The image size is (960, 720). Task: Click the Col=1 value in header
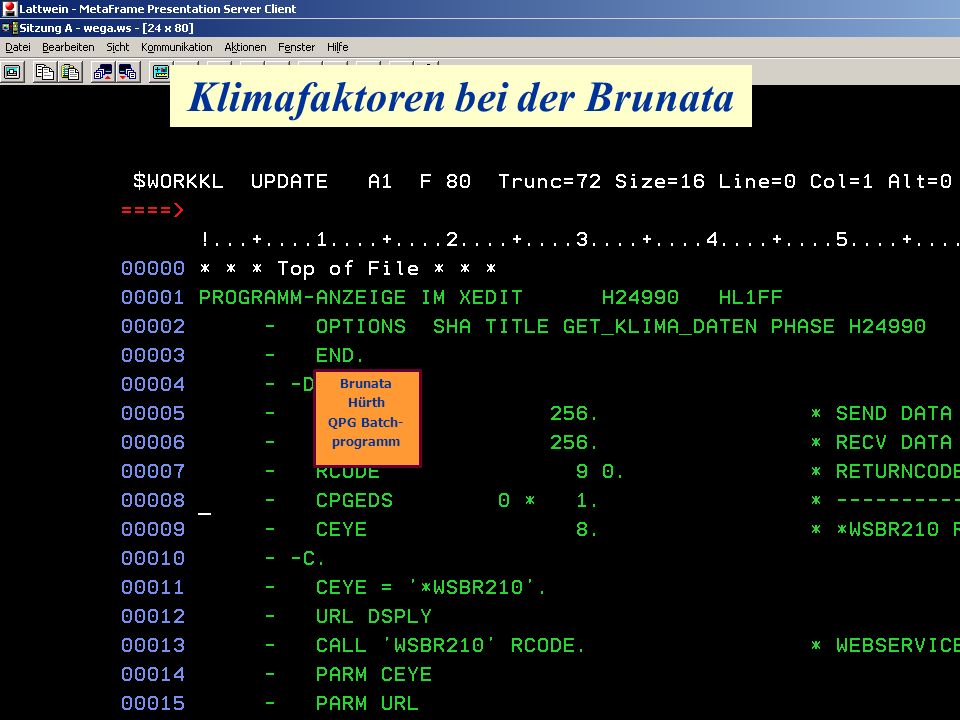pyautogui.click(x=841, y=181)
